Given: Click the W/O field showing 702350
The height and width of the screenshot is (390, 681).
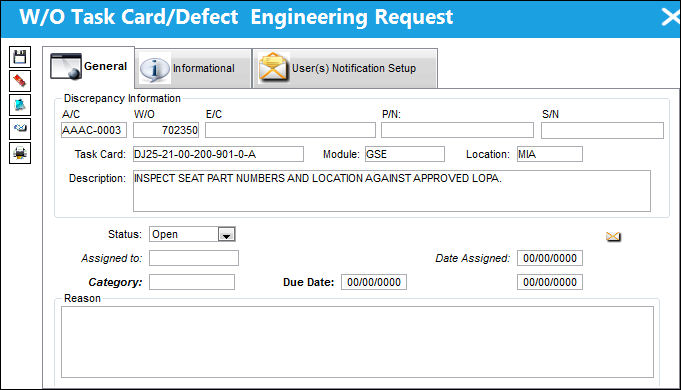Looking at the screenshot, I should click(166, 130).
